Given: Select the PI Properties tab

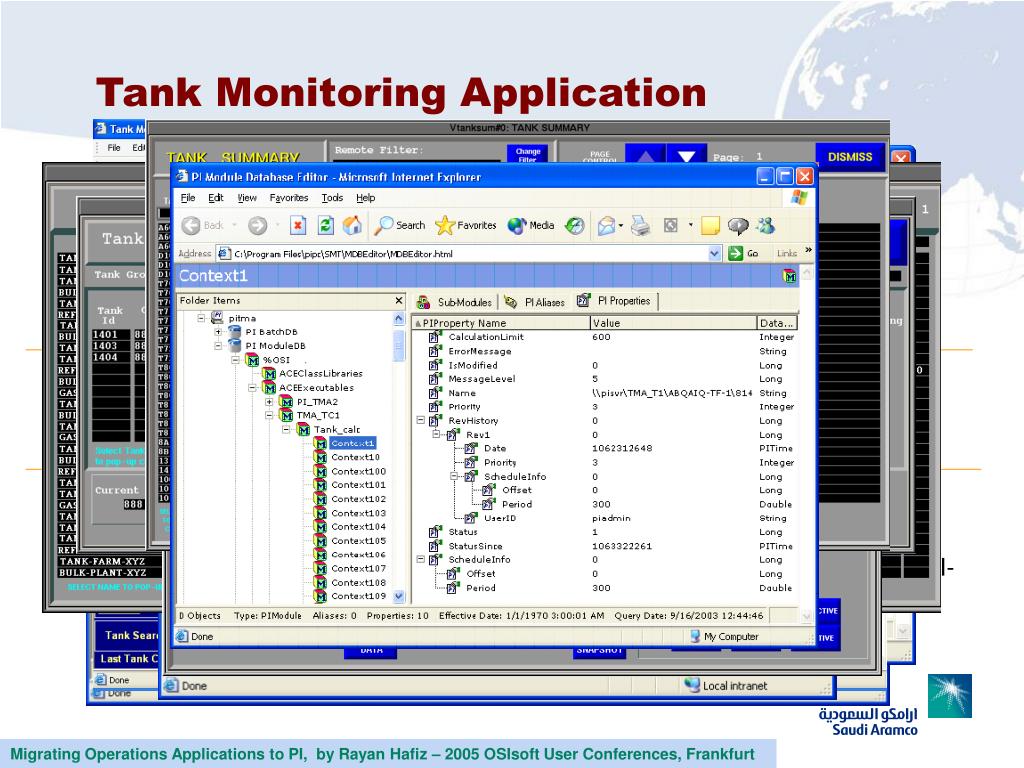Looking at the screenshot, I should point(615,301).
